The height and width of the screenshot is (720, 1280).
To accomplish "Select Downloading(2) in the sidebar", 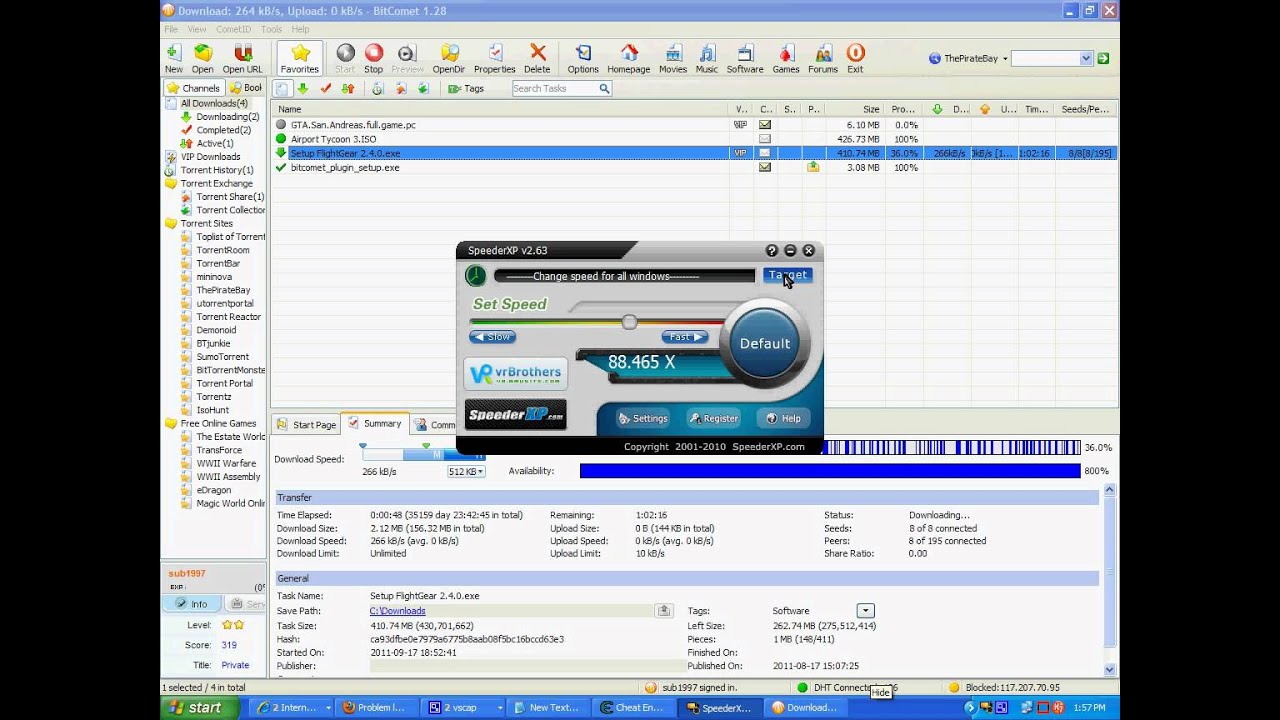I will [227, 116].
